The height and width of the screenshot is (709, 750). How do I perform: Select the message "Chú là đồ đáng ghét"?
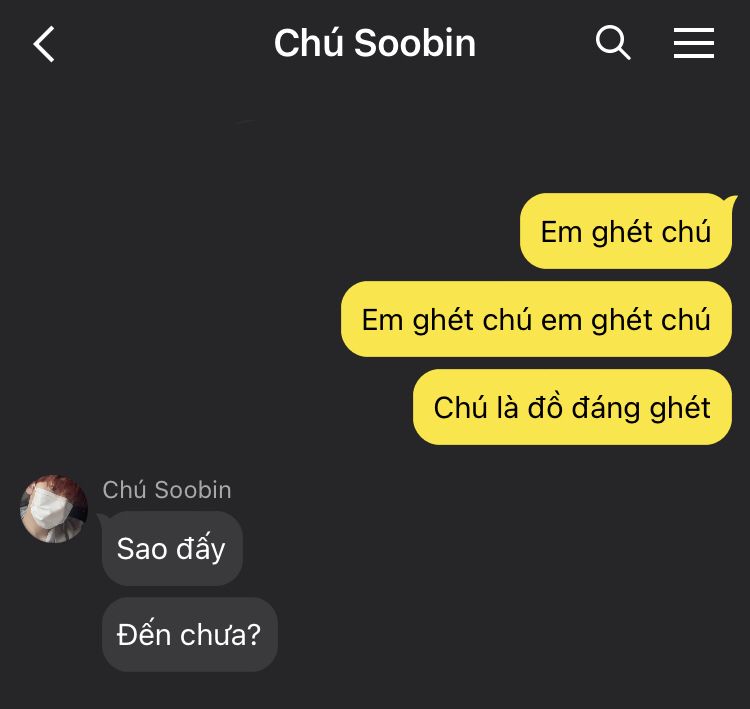click(572, 407)
